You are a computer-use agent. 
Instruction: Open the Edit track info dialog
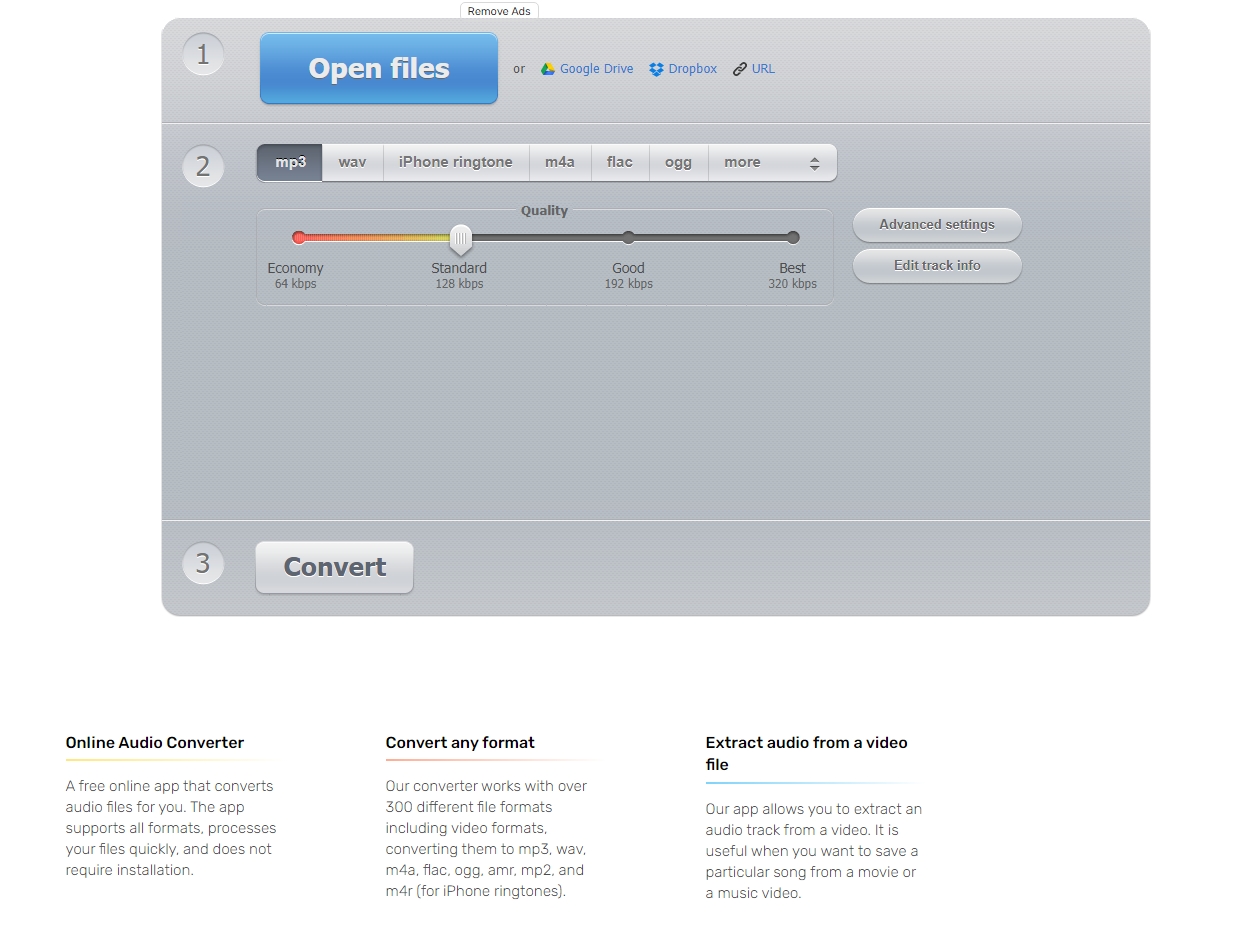click(936, 266)
